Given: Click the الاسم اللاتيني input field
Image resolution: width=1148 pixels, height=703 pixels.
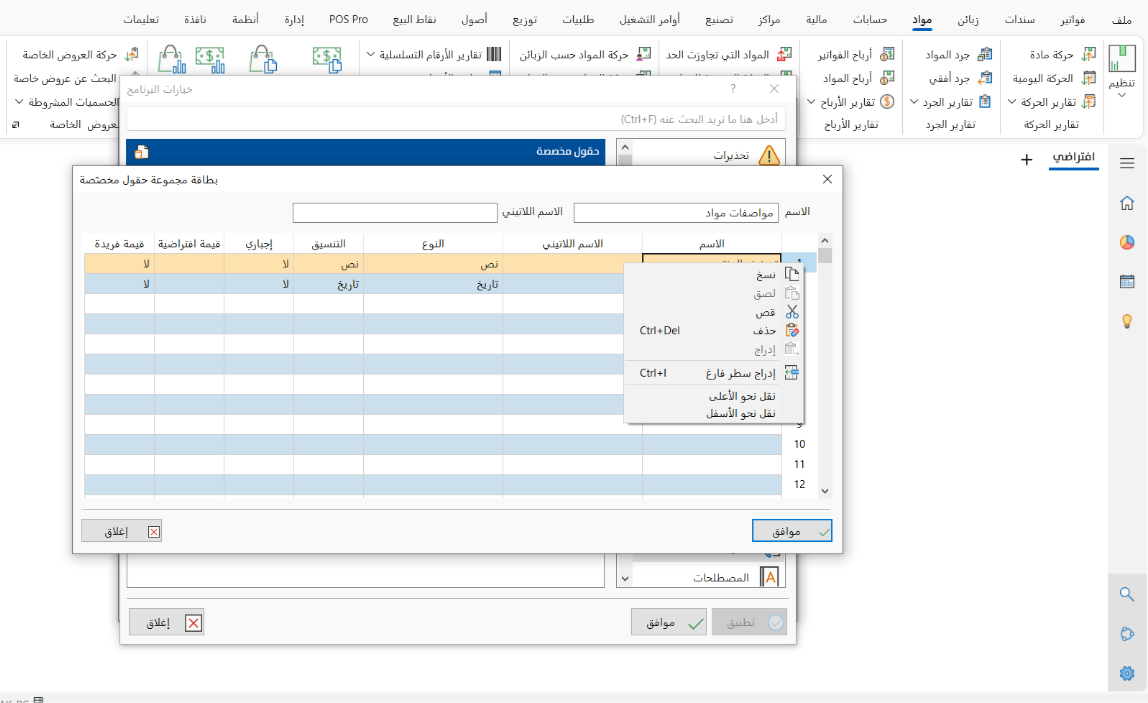Looking at the screenshot, I should [x=395, y=212].
